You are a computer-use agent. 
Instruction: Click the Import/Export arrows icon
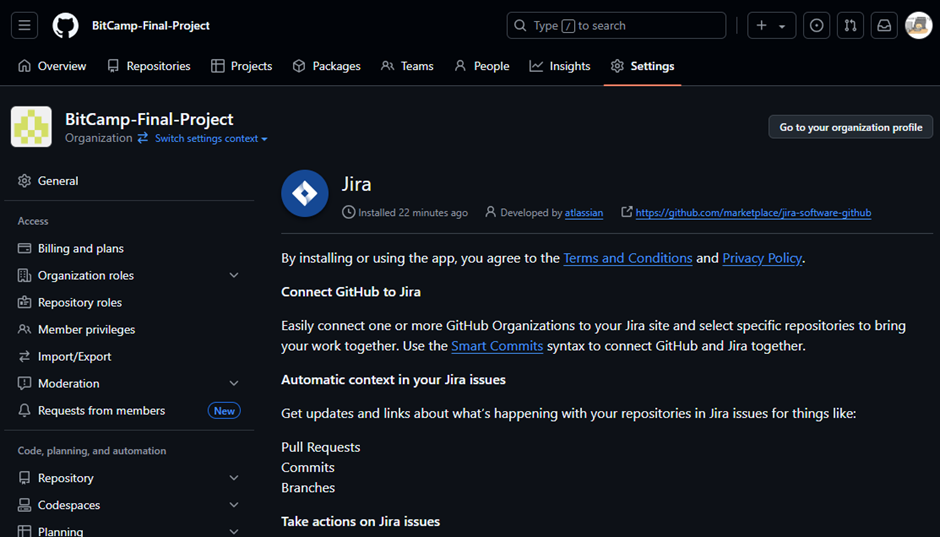(x=24, y=356)
